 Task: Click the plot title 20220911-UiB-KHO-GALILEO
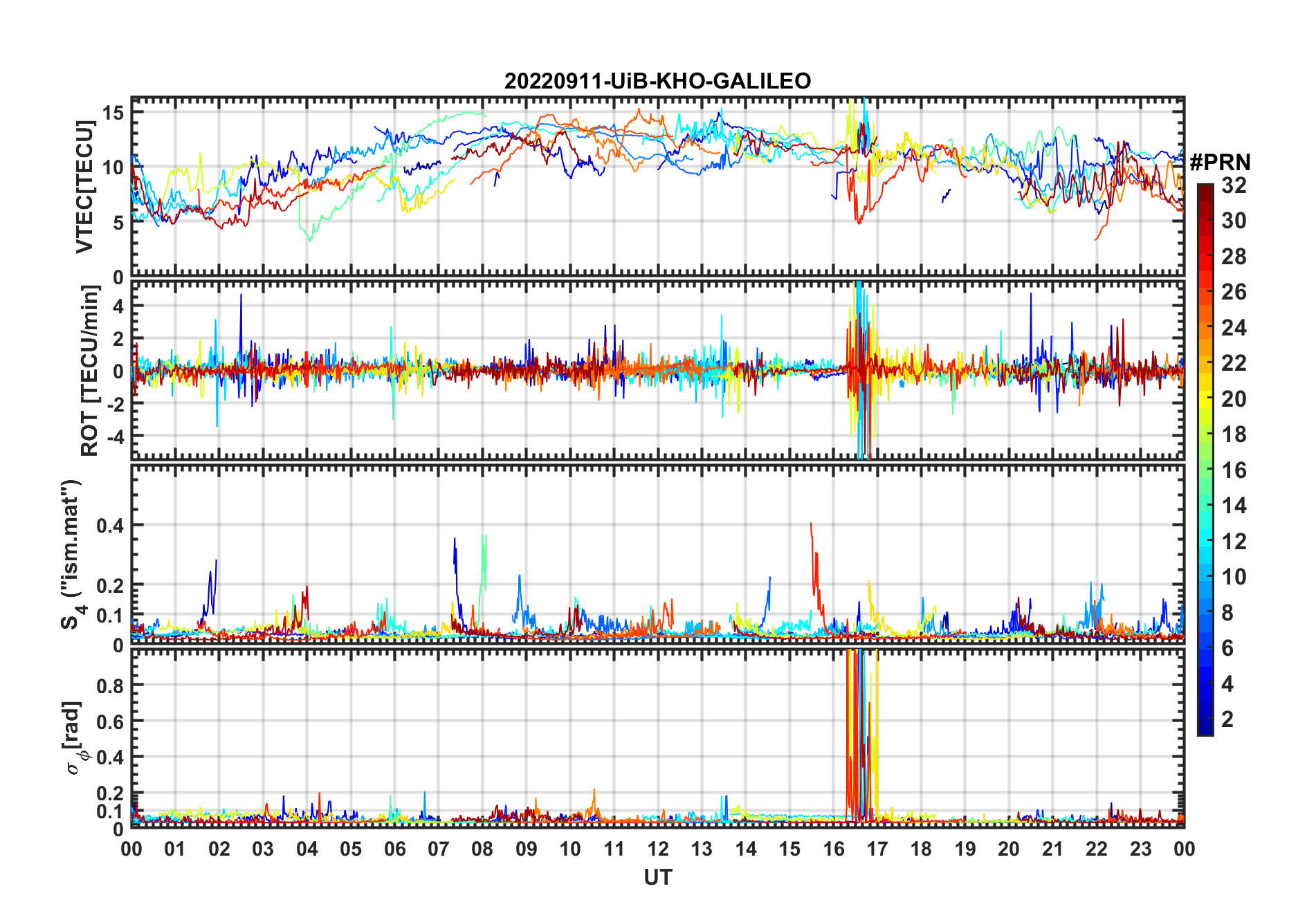[657, 81]
